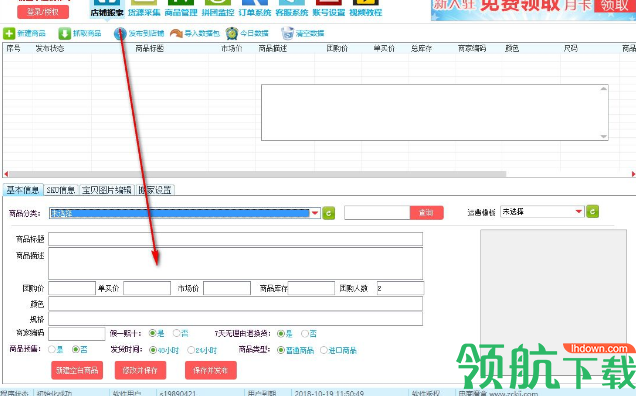Focus the 单买价 input field
This screenshot has width=636, height=396.
[x=147, y=288]
